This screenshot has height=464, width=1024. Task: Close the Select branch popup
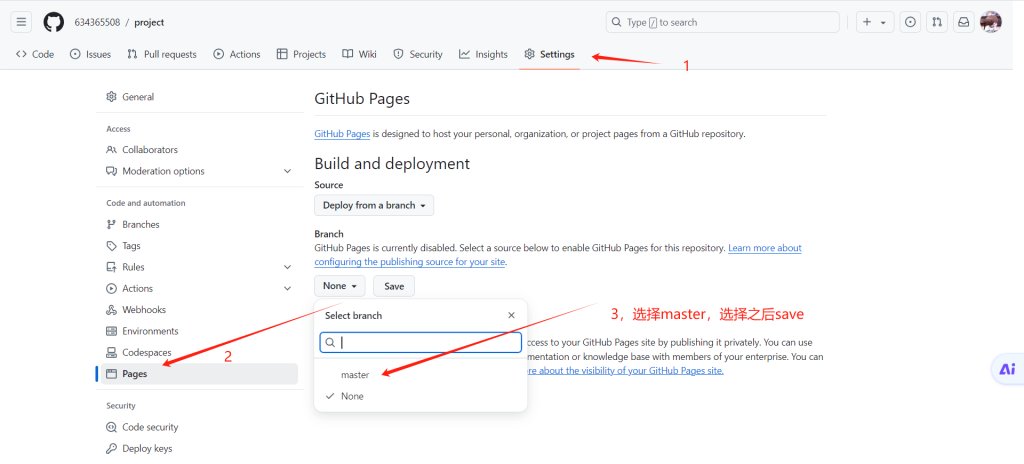click(511, 315)
